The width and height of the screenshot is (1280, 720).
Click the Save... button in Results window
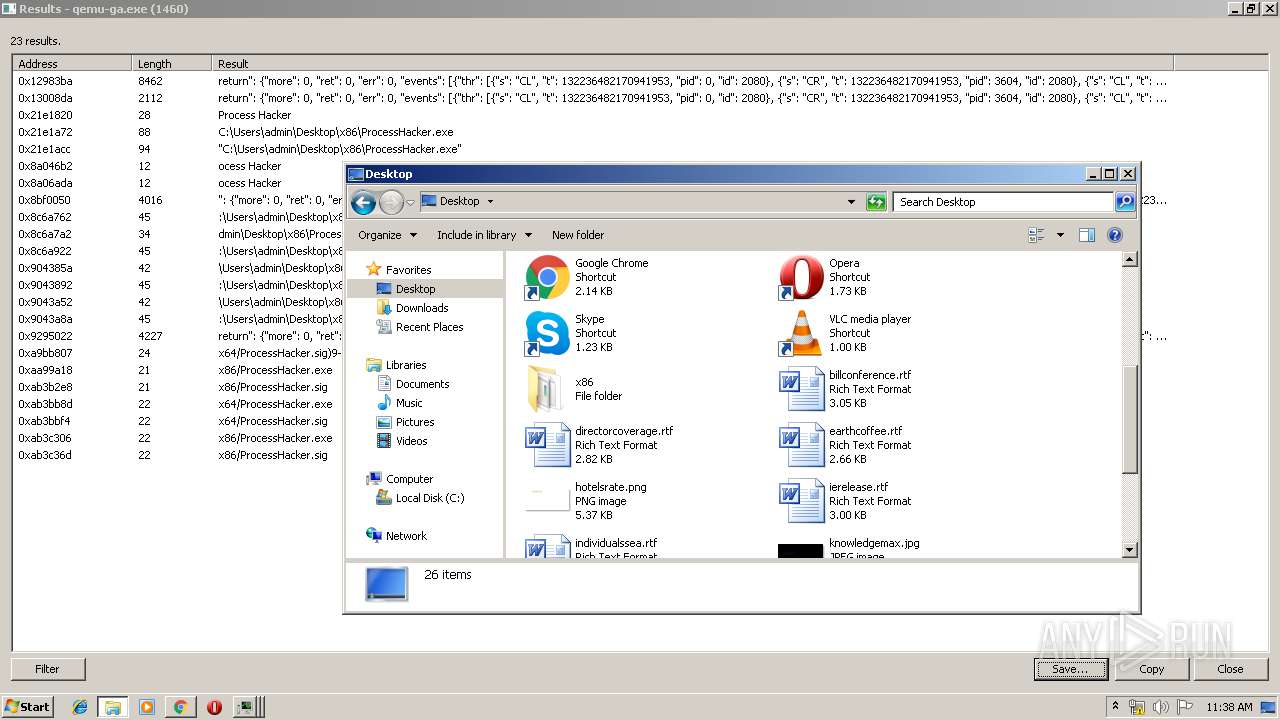click(x=1071, y=669)
